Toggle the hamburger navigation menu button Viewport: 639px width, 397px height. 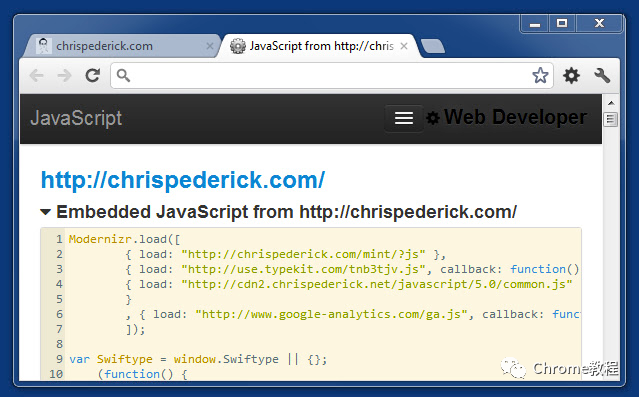pyautogui.click(x=404, y=119)
